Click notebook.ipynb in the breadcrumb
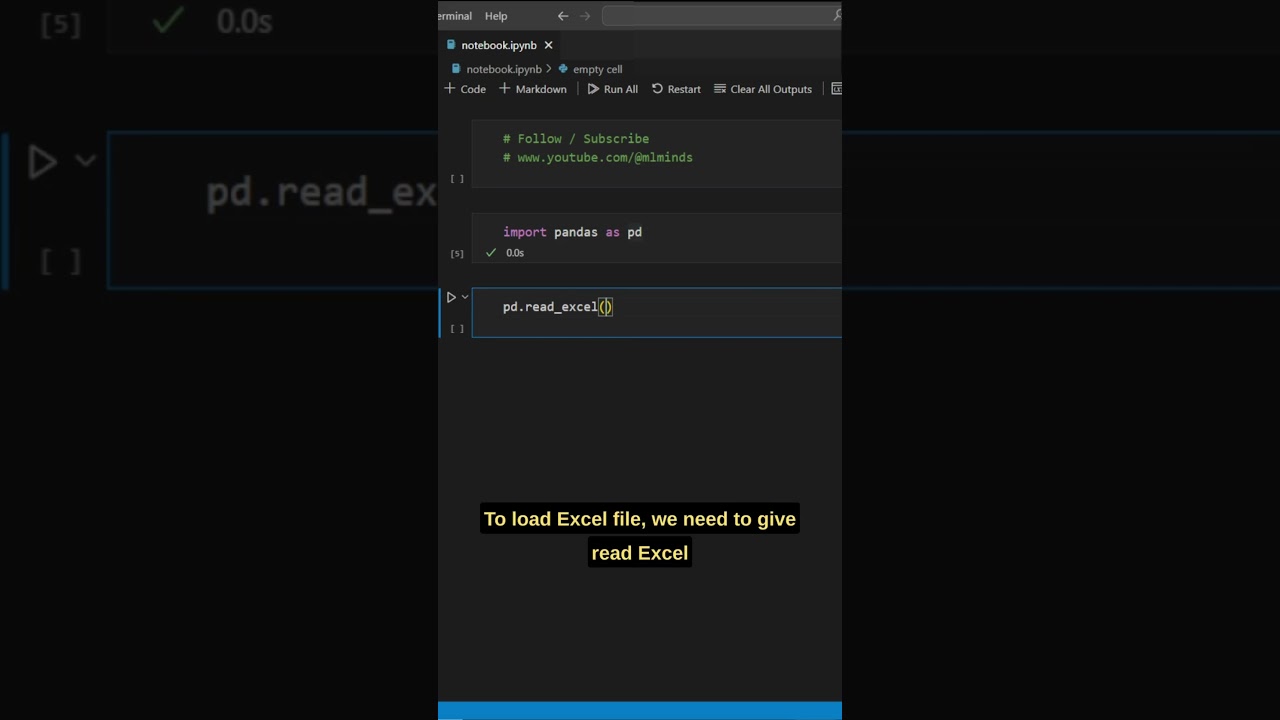Image resolution: width=1280 pixels, height=720 pixels. click(504, 69)
